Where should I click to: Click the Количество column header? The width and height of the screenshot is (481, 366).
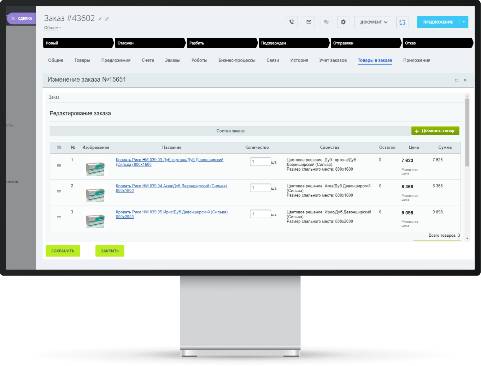tap(257, 147)
